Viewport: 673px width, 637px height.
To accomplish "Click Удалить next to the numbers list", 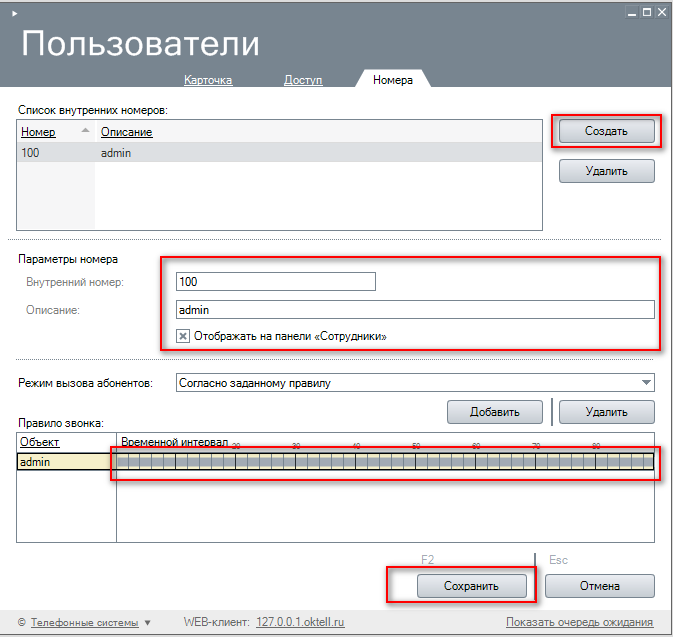I will (606, 171).
